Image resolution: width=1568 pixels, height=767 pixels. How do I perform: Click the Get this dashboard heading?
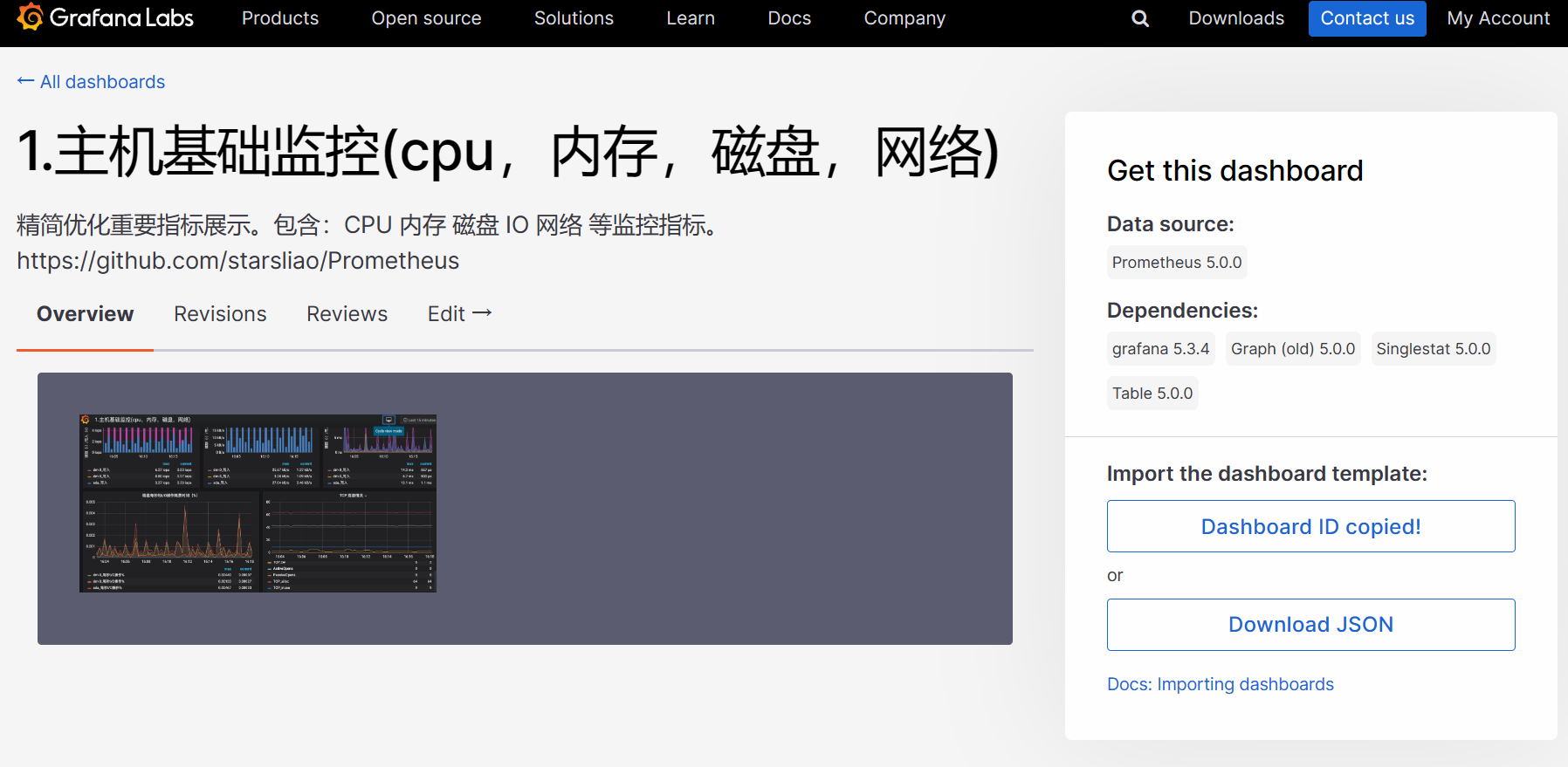click(1234, 171)
